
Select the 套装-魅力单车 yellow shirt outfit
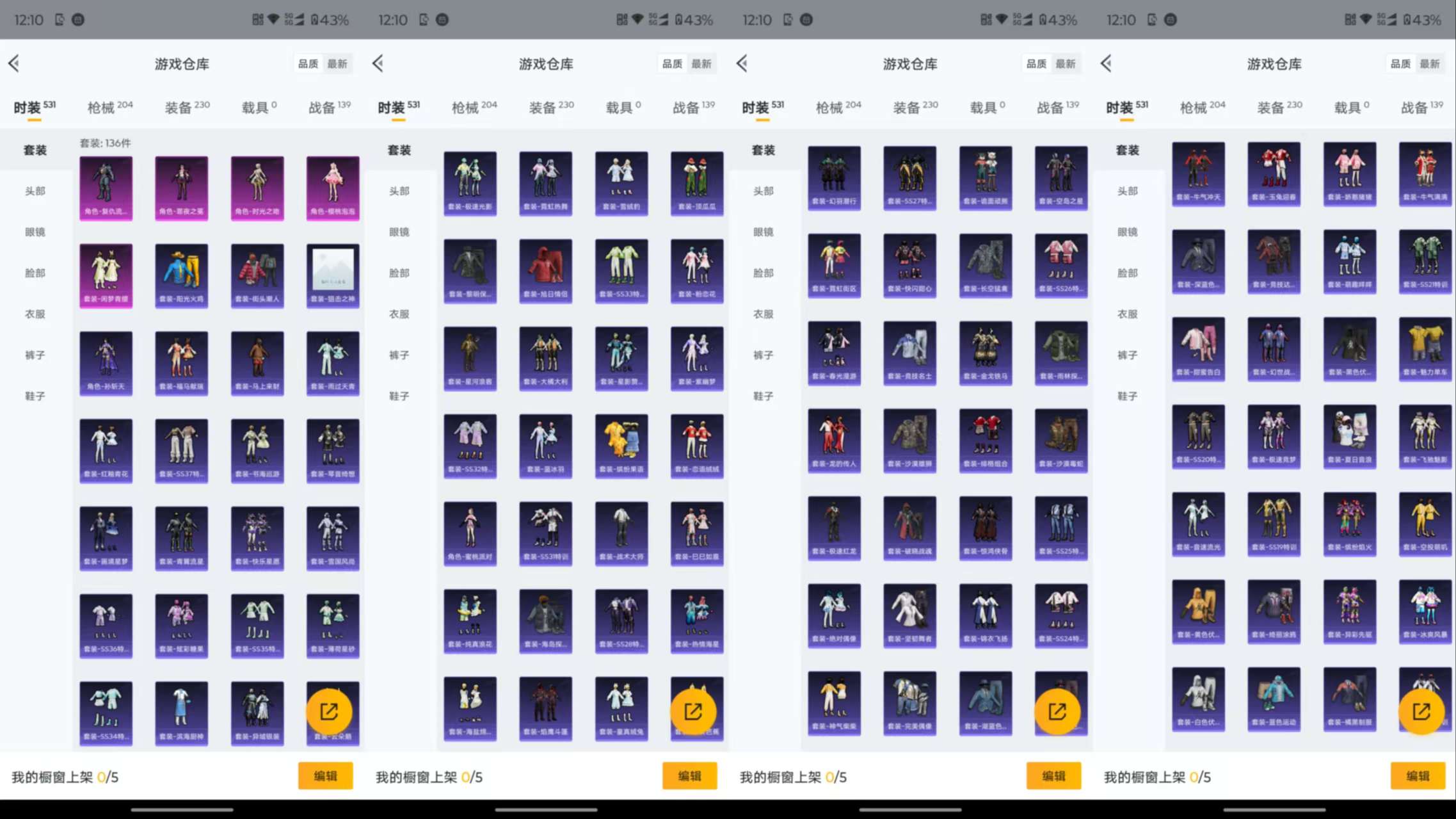coord(1425,348)
